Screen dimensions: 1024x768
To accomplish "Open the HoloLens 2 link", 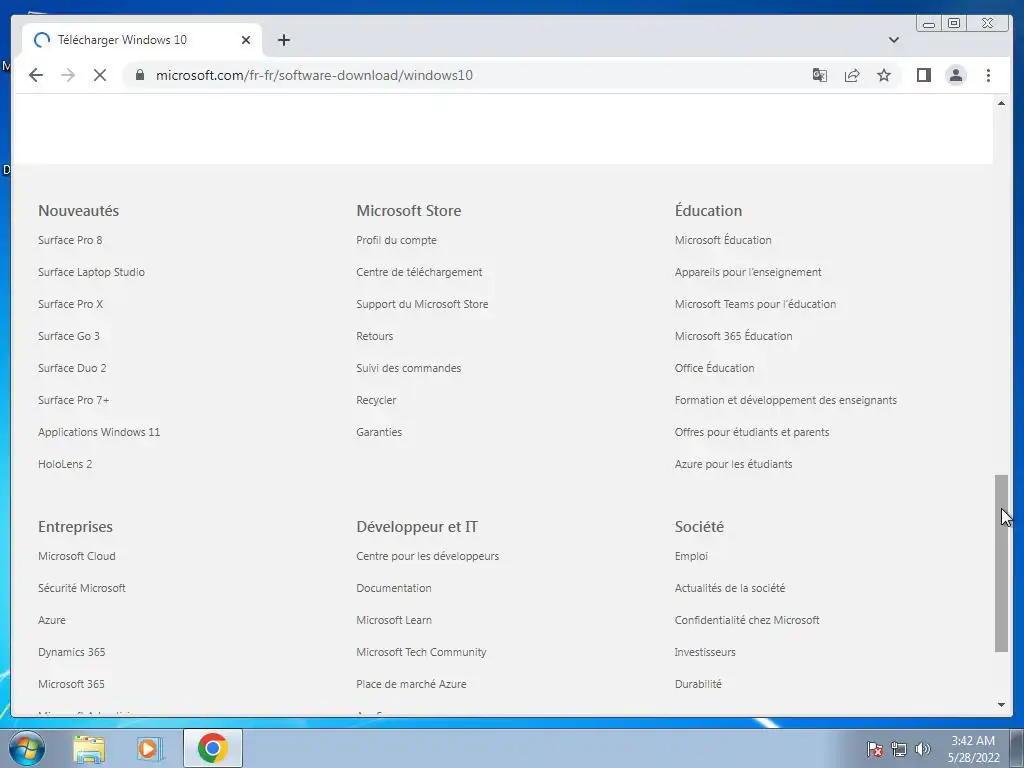I will point(65,464).
